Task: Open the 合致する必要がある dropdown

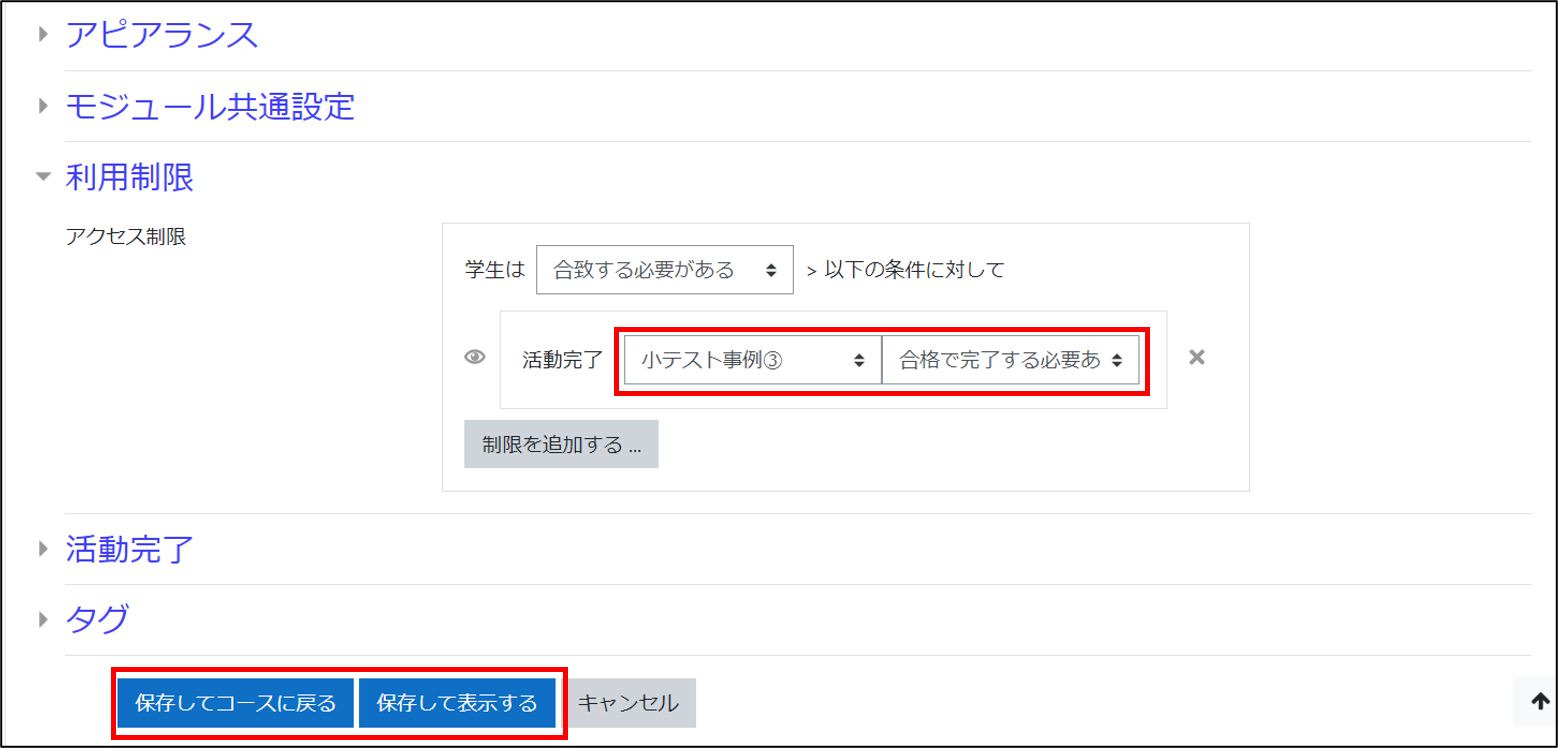Action: 665,269
